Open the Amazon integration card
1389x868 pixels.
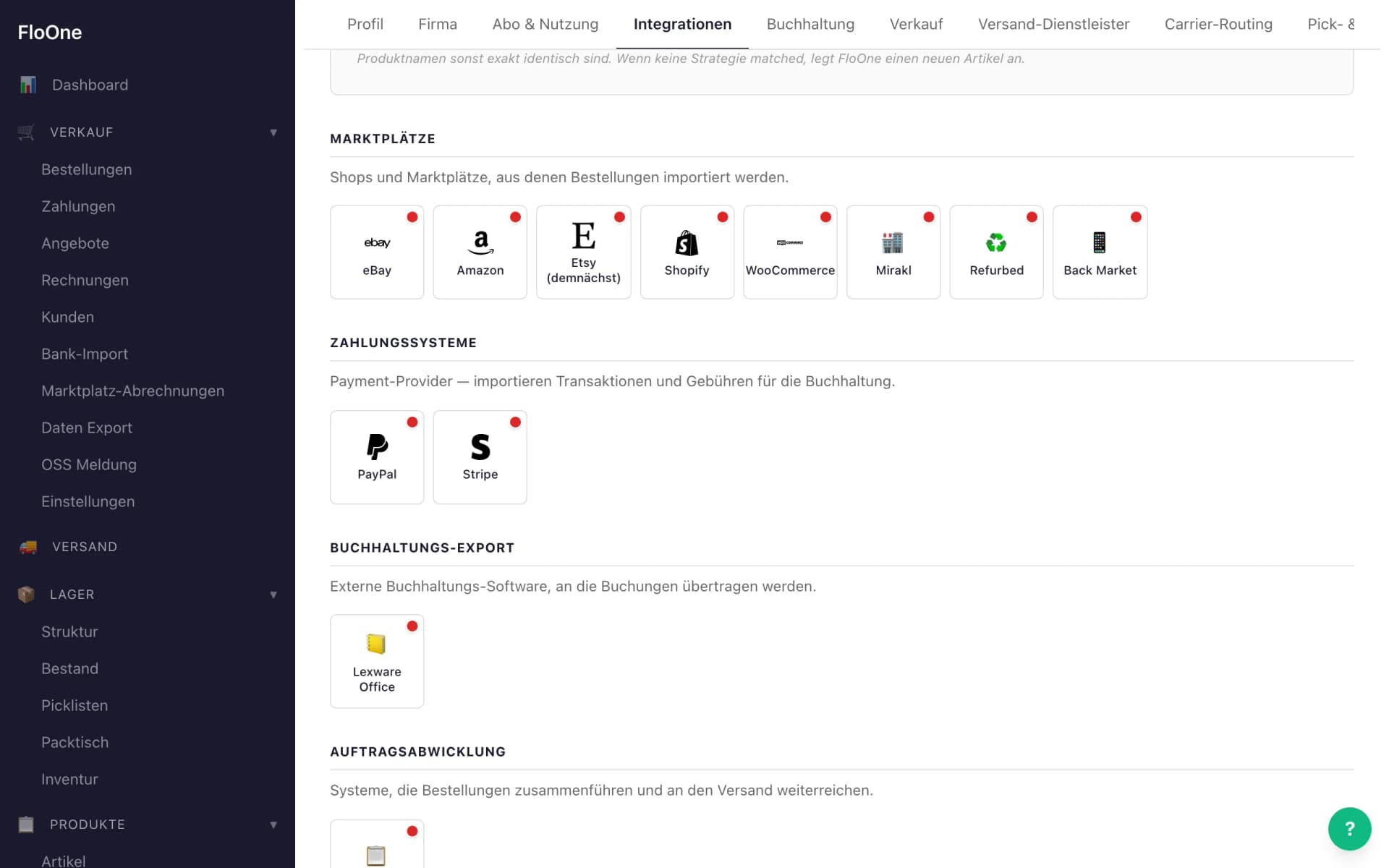tap(480, 252)
